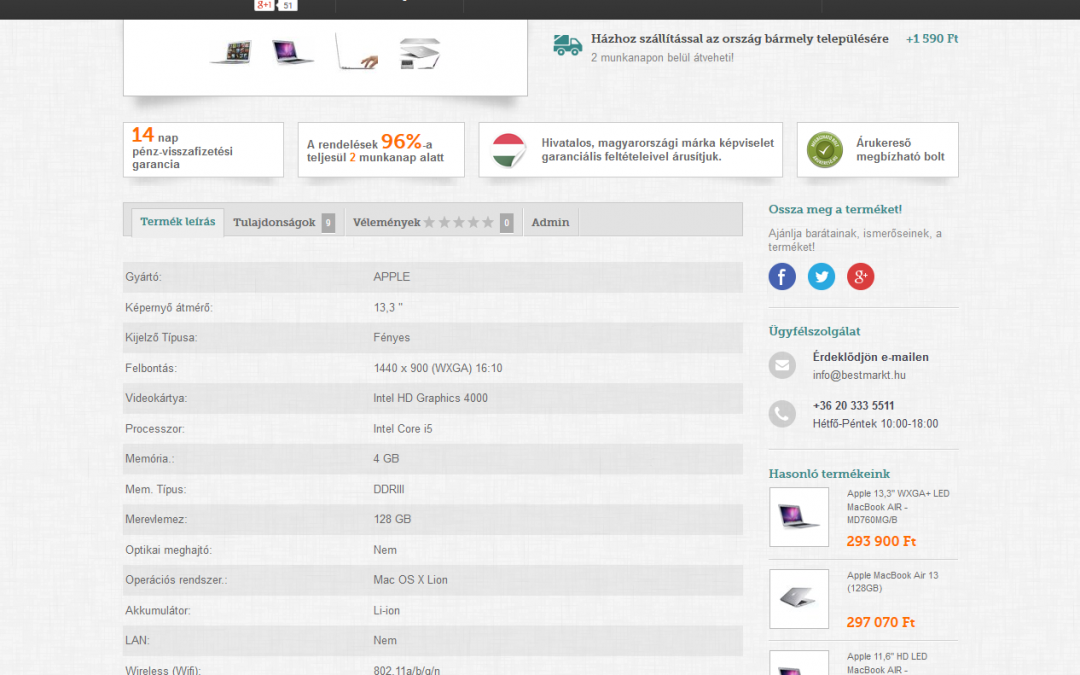
Task: Click the Akkumulátor label
Action: (x=158, y=610)
